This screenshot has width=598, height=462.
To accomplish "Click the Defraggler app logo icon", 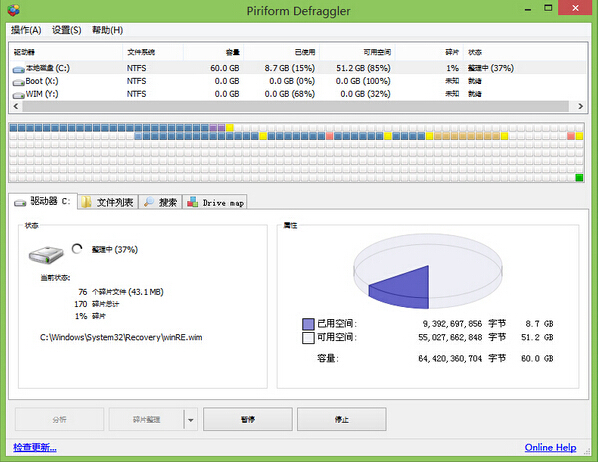I will tap(13, 10).
